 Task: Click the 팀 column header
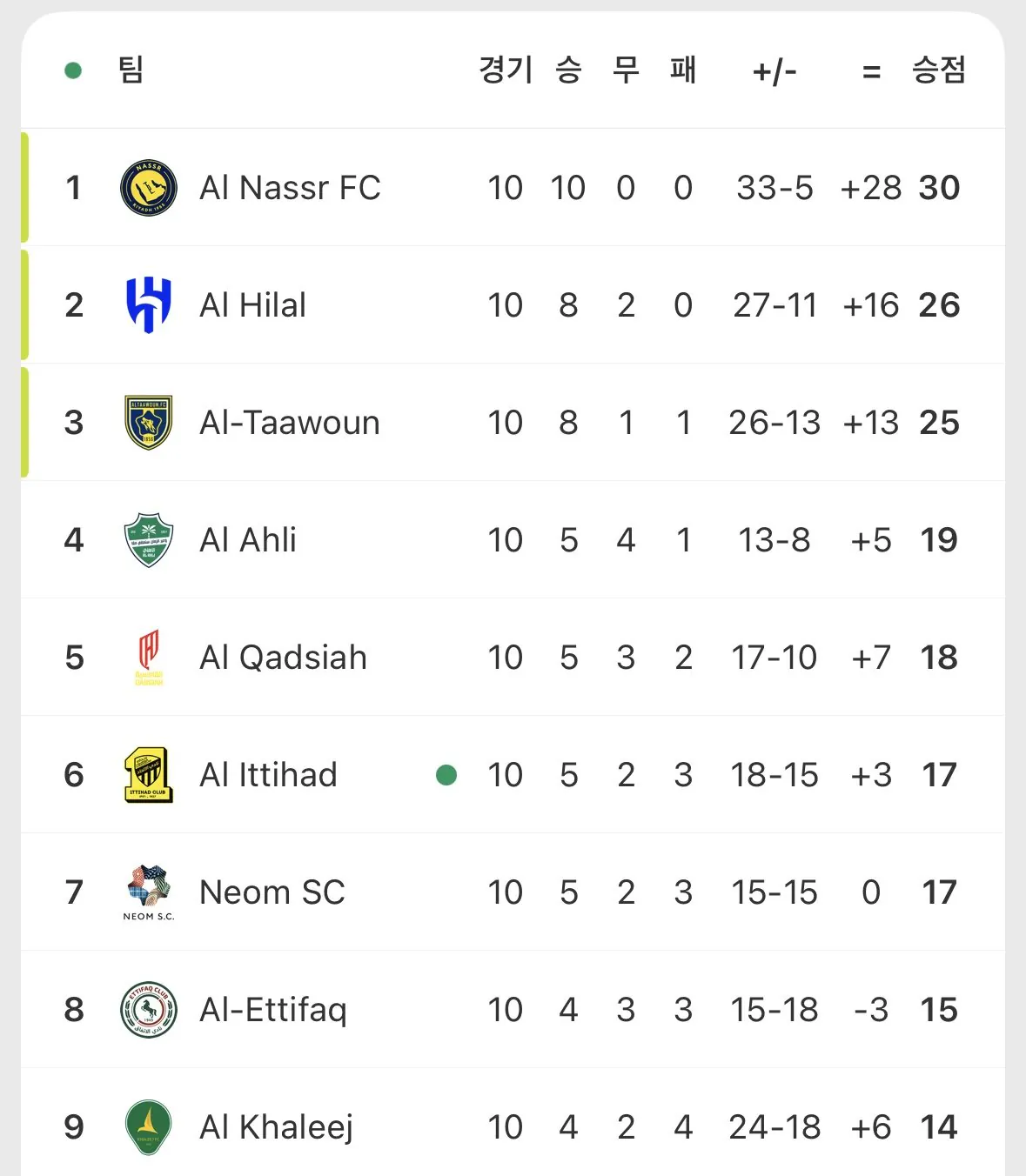[131, 70]
